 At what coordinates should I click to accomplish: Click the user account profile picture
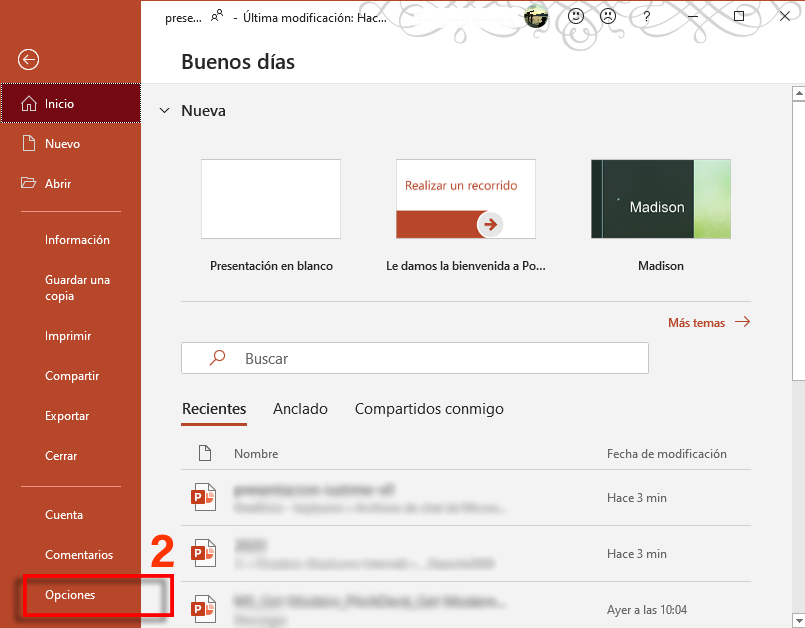536,17
